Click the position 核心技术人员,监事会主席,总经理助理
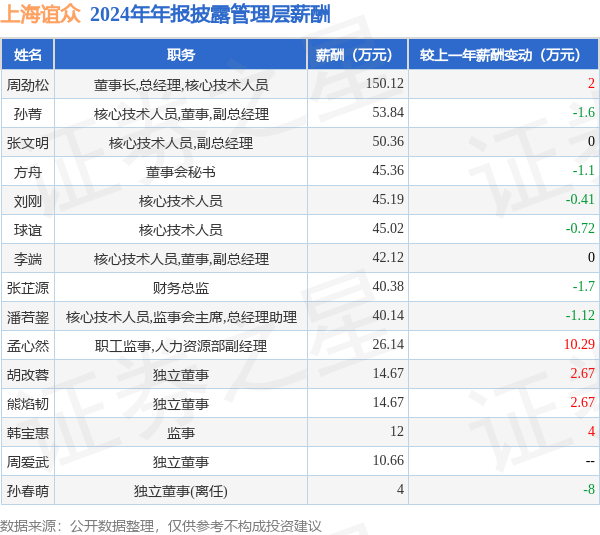Screen dimensions: 600x535 [x=181, y=317]
